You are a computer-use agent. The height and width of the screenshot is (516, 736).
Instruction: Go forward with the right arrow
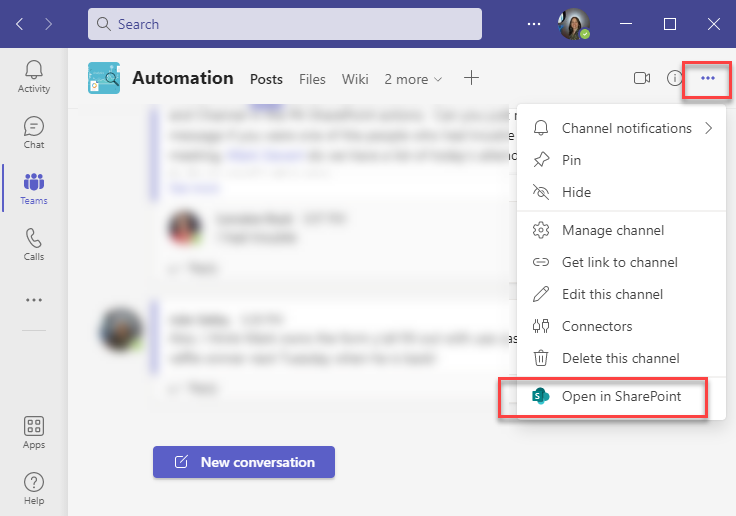coord(48,24)
